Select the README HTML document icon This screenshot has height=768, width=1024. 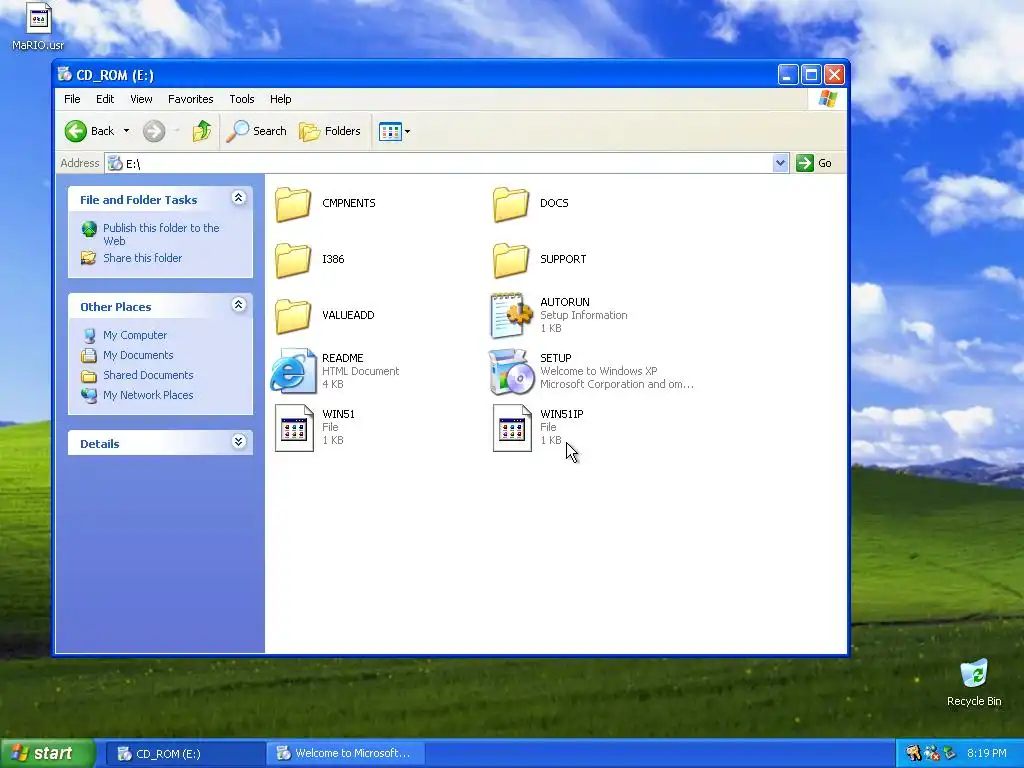(293, 371)
